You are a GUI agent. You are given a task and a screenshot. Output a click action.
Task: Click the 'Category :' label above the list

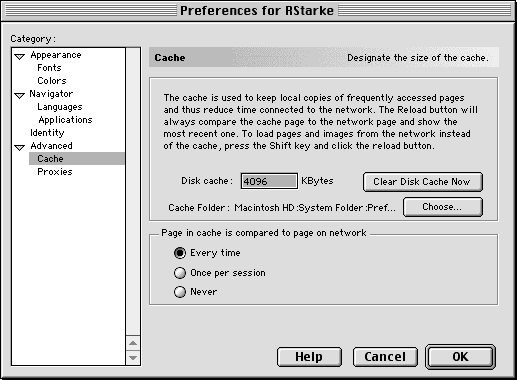tap(33, 39)
